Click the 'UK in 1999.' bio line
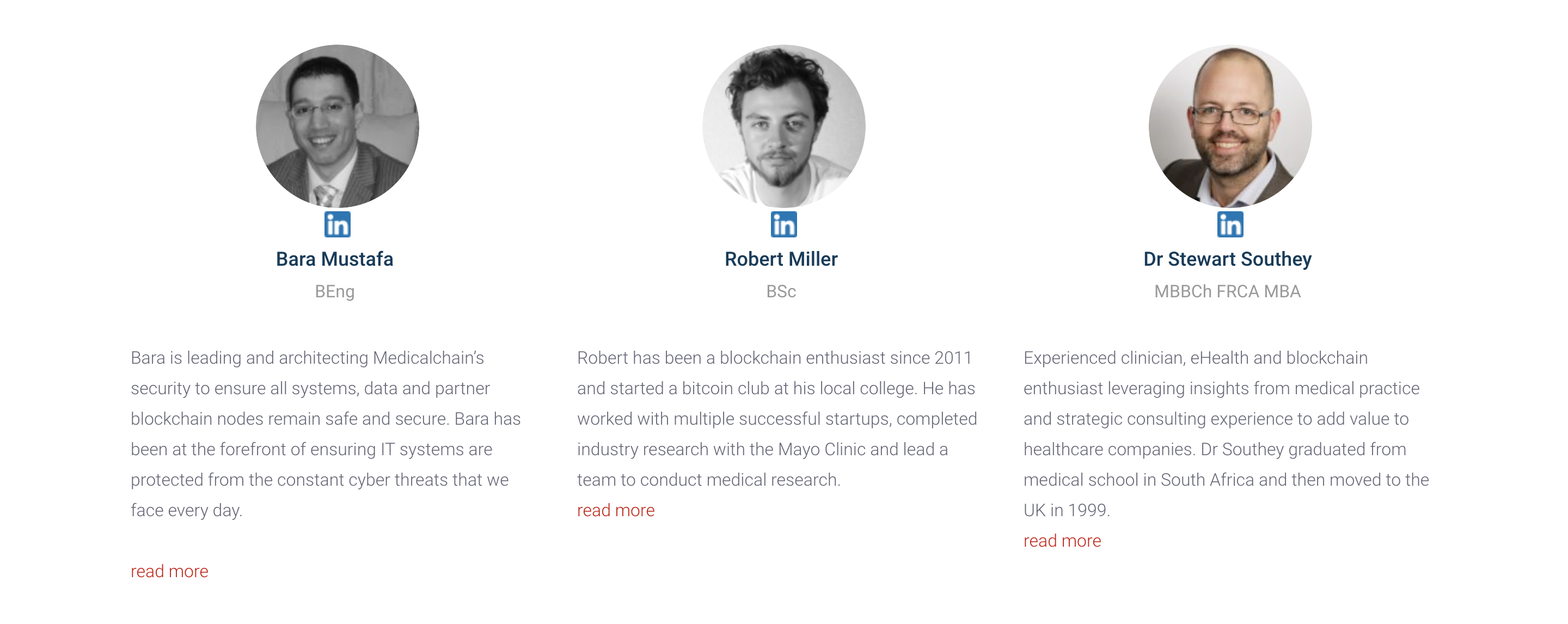Screen dimensions: 1568x624 tap(1067, 510)
